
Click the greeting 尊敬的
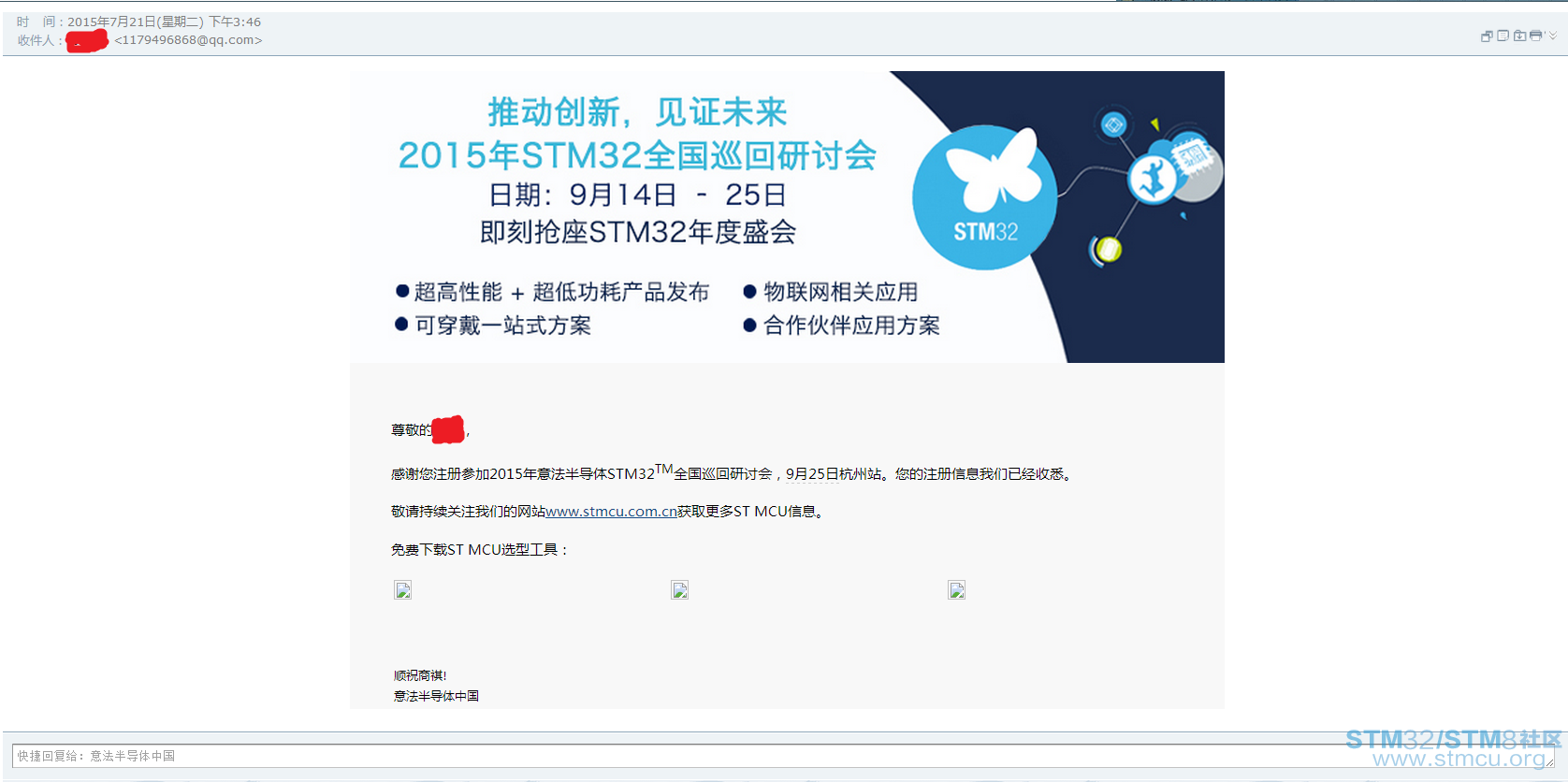411,430
